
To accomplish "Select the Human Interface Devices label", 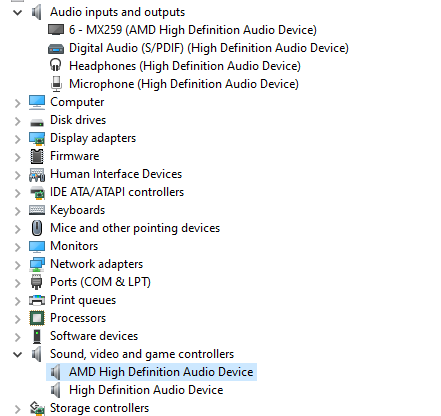I will pos(116,174).
